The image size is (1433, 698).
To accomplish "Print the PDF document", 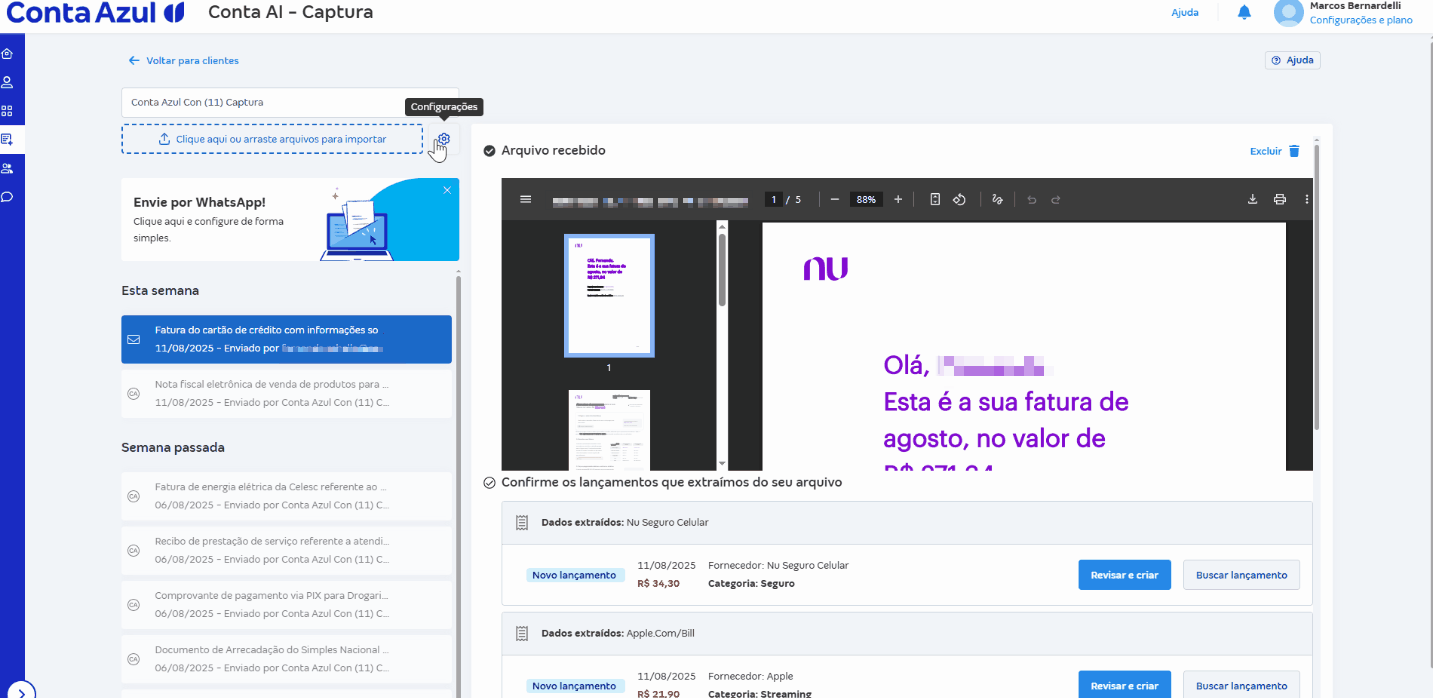I will [1279, 199].
